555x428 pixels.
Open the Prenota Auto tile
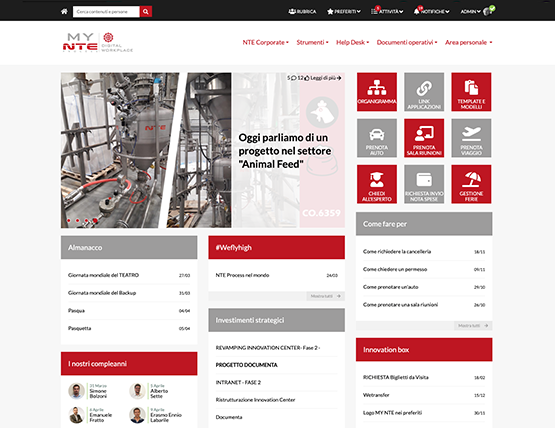point(377,138)
